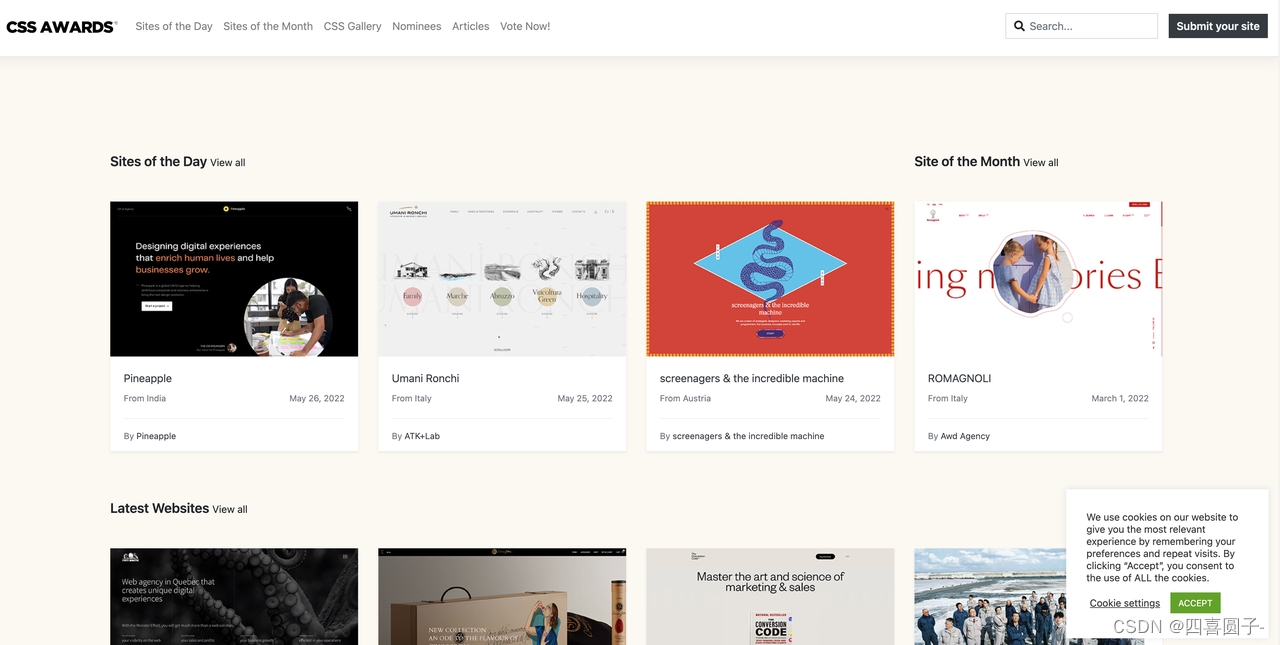View all Sites of the Day
The width and height of the screenshot is (1280, 645).
pos(227,163)
